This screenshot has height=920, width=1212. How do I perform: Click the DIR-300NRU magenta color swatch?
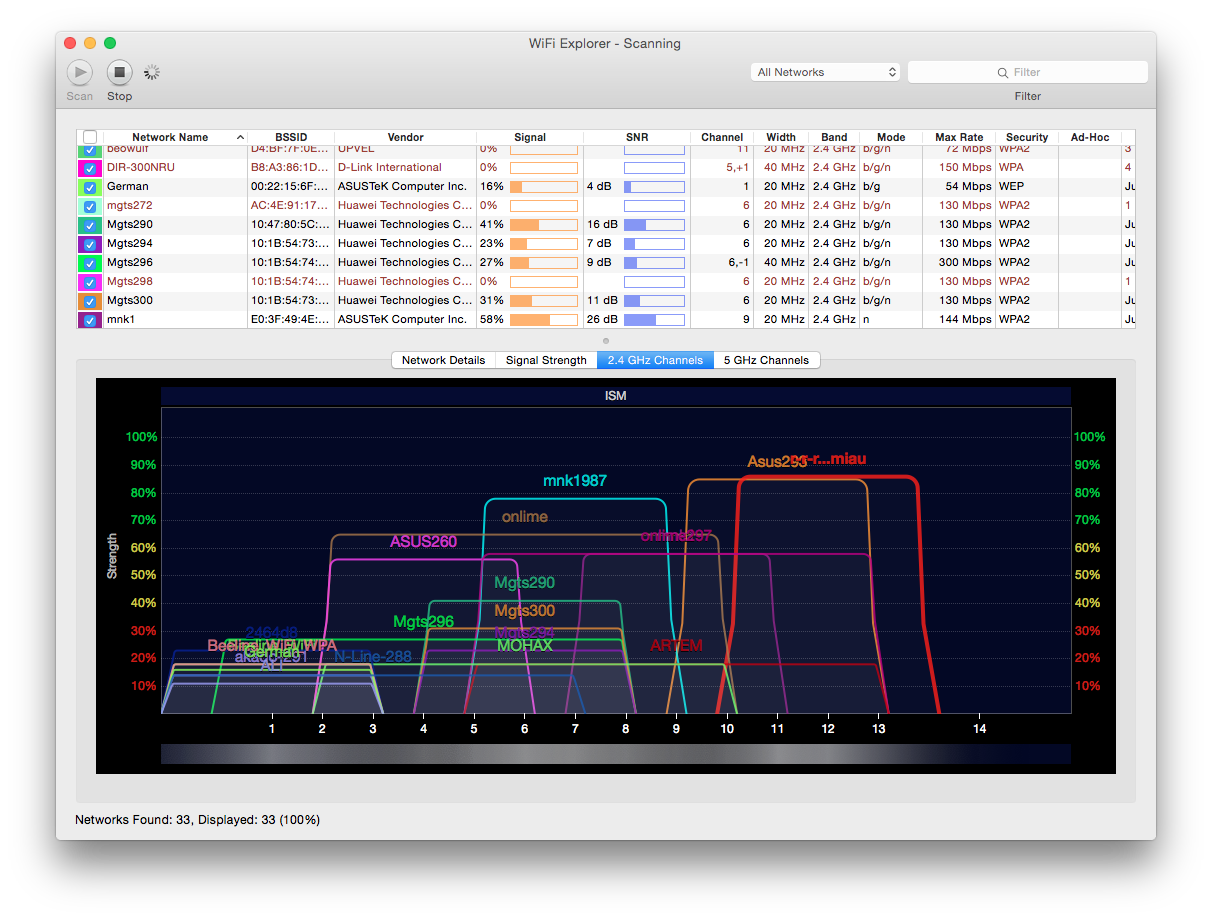tap(89, 167)
